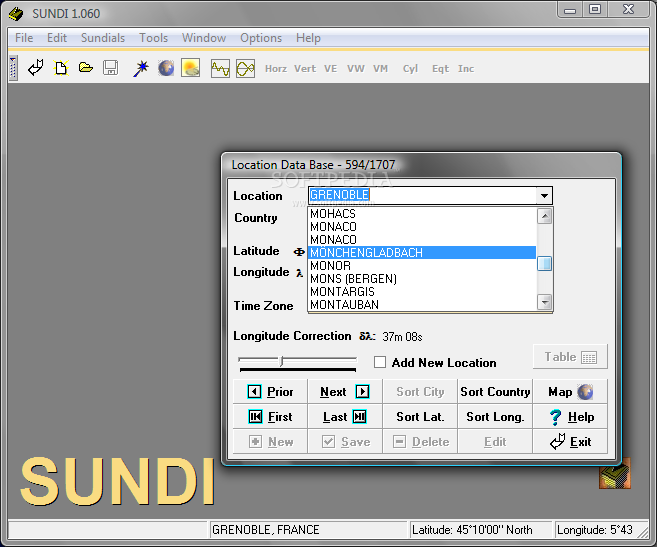The width and height of the screenshot is (657, 547).
Task: Collapse the Location combo box arrow
Action: click(544, 196)
